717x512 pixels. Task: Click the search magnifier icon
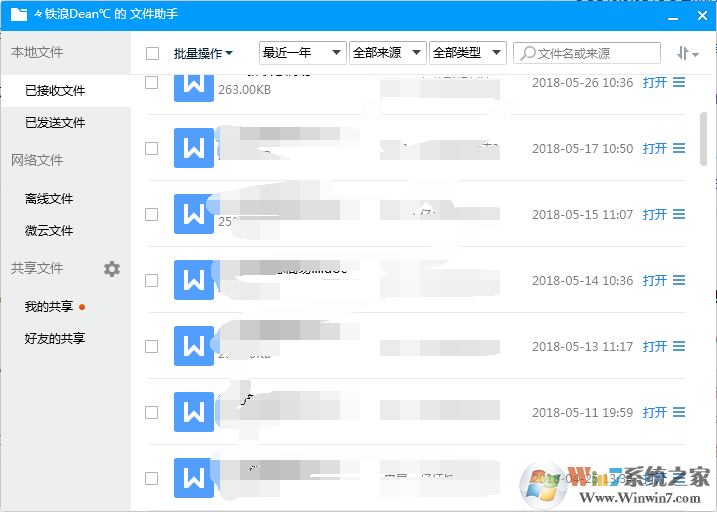(x=527, y=53)
